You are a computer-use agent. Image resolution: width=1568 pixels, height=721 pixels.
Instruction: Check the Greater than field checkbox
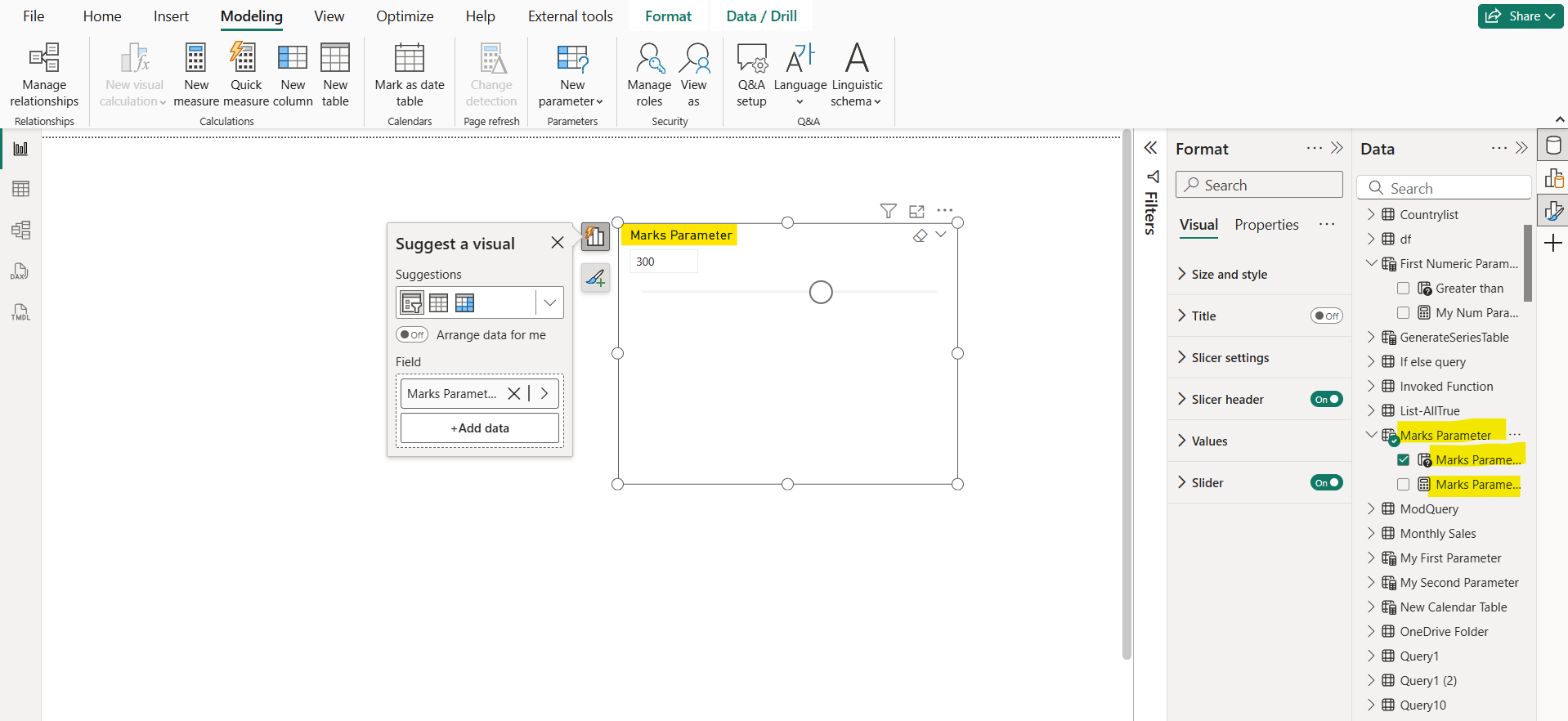coord(1403,289)
